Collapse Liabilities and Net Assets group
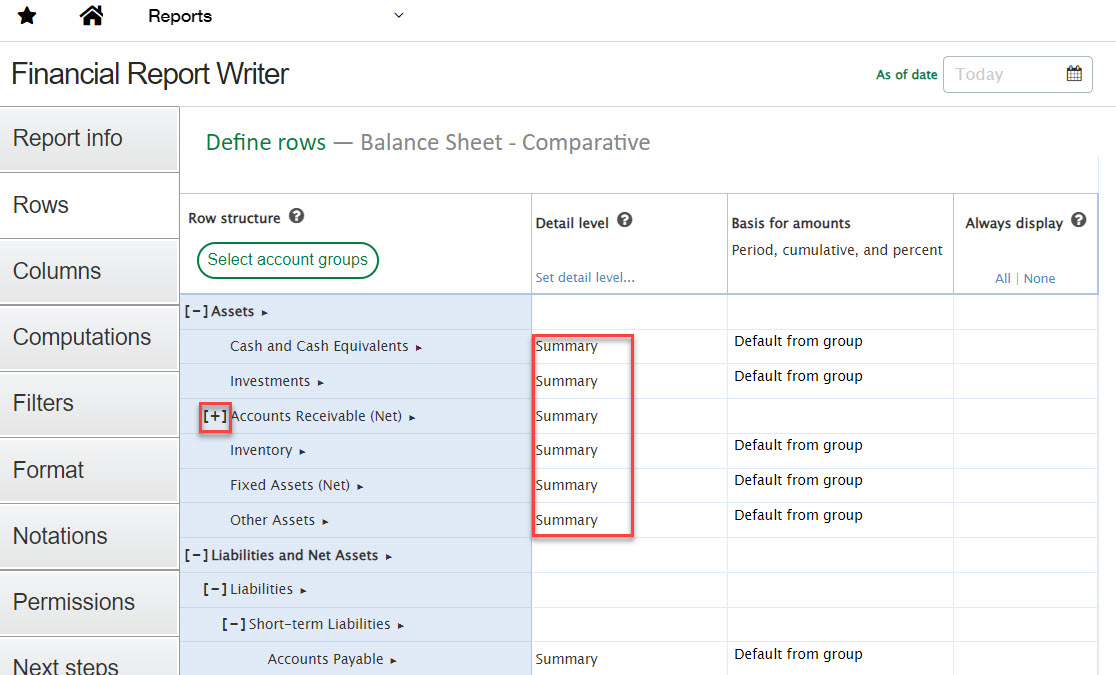The image size is (1116, 675). (196, 555)
